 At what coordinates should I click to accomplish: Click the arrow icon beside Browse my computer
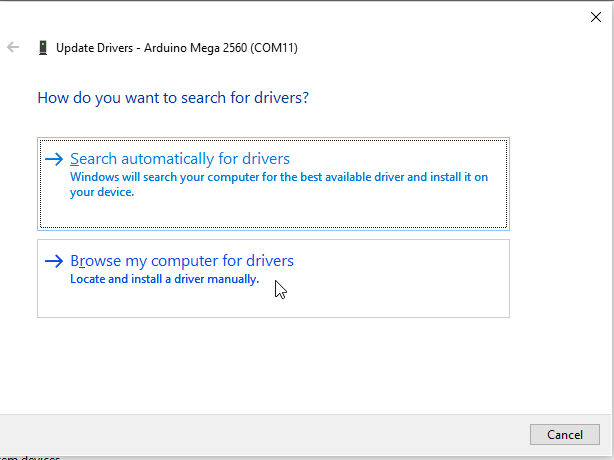click(54, 261)
